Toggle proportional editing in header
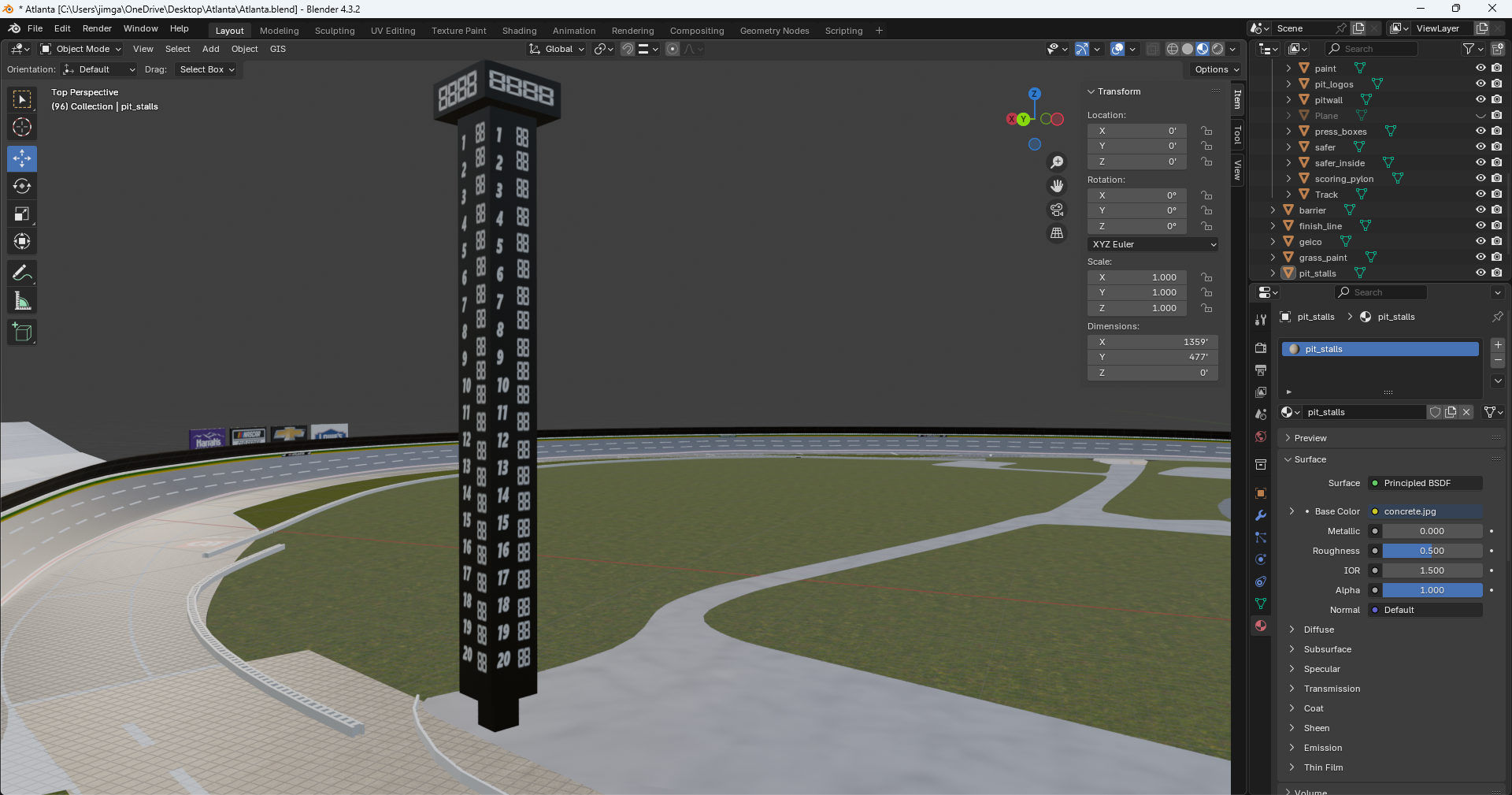 pyautogui.click(x=672, y=49)
